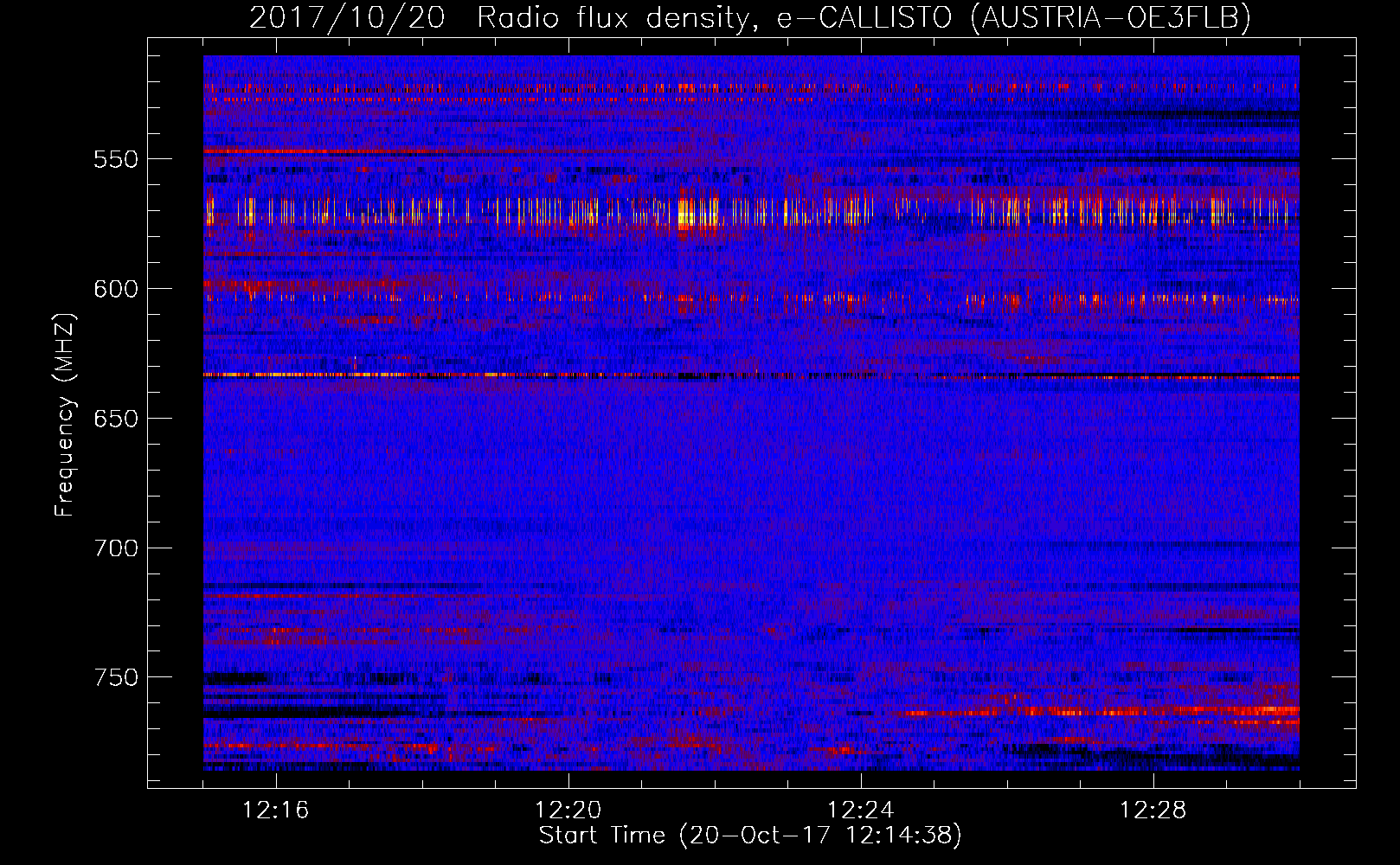Select the 650 frequency tick label
The image size is (1400, 865).
pyautogui.click(x=116, y=419)
